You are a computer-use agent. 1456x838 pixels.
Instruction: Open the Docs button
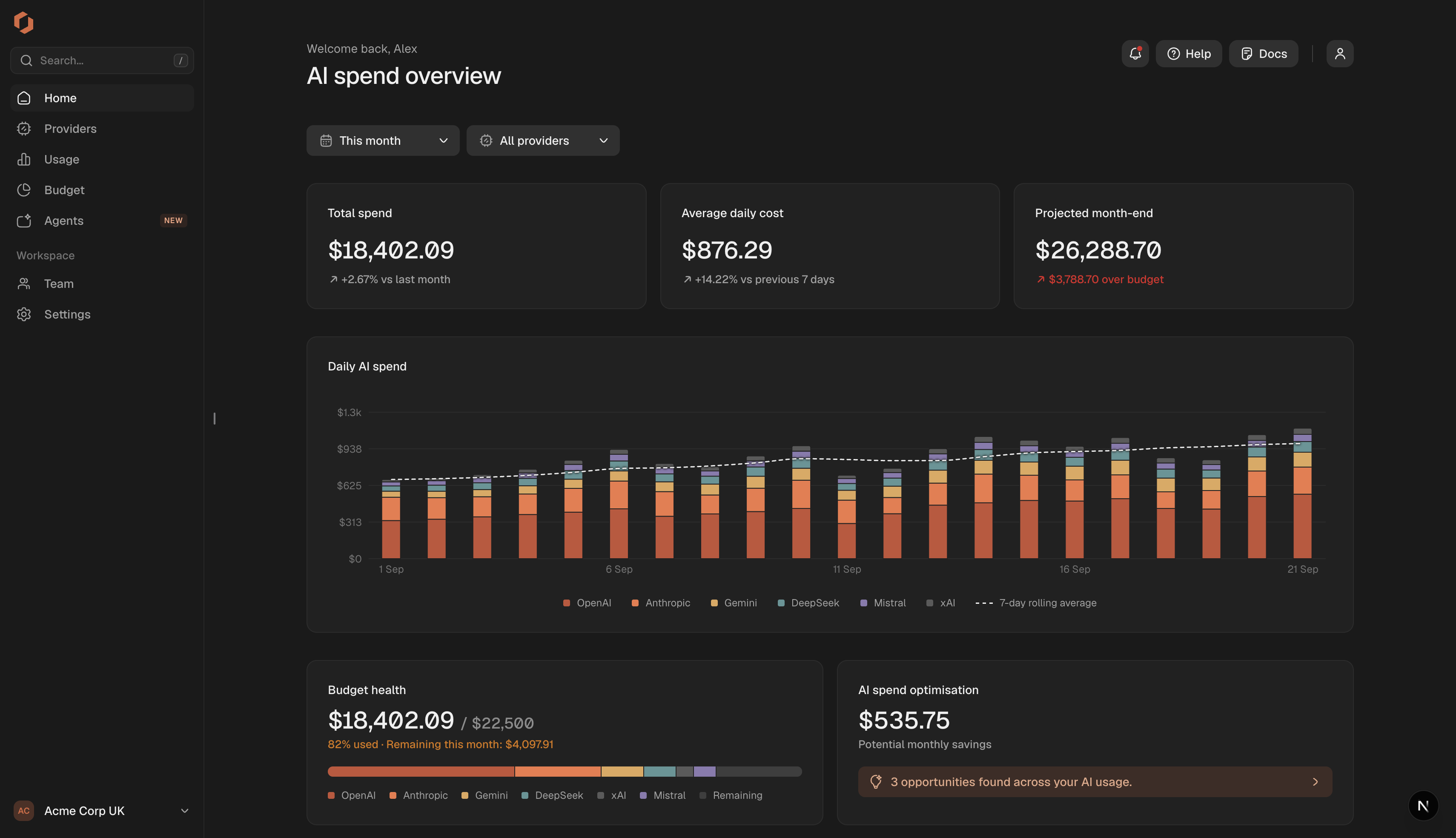pos(1263,54)
